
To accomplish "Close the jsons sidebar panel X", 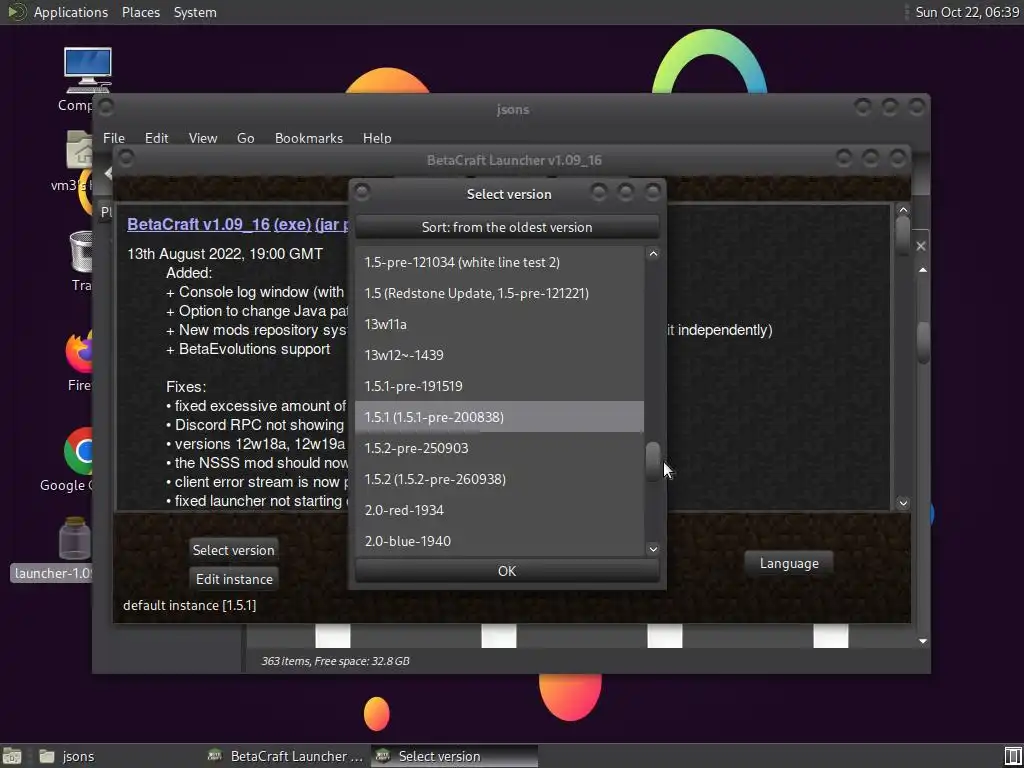I will [x=920, y=246].
